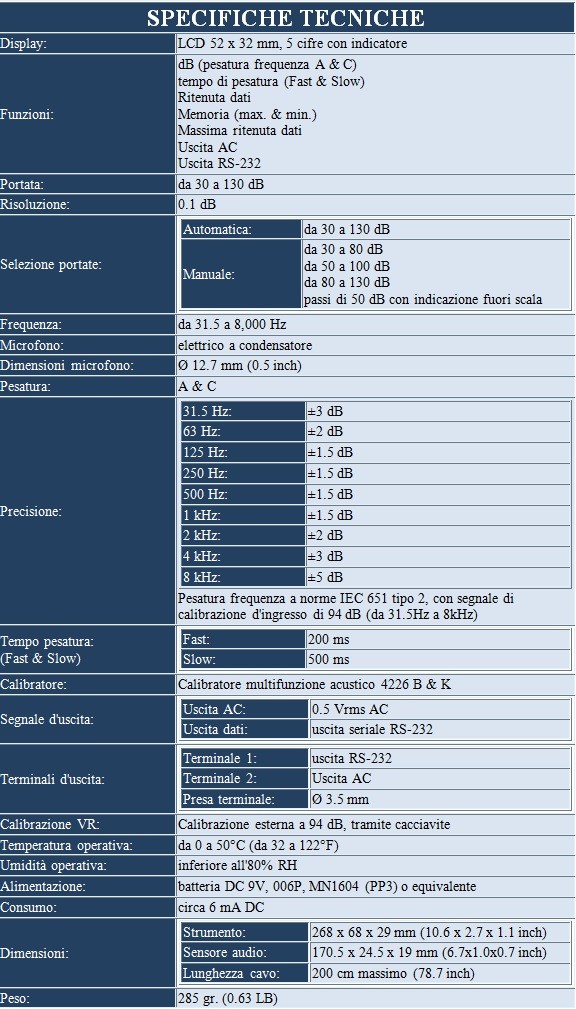Click the 'Ø 12.7 mm (0.5 inch)' value
The image size is (576, 1009).
[x=240, y=366]
